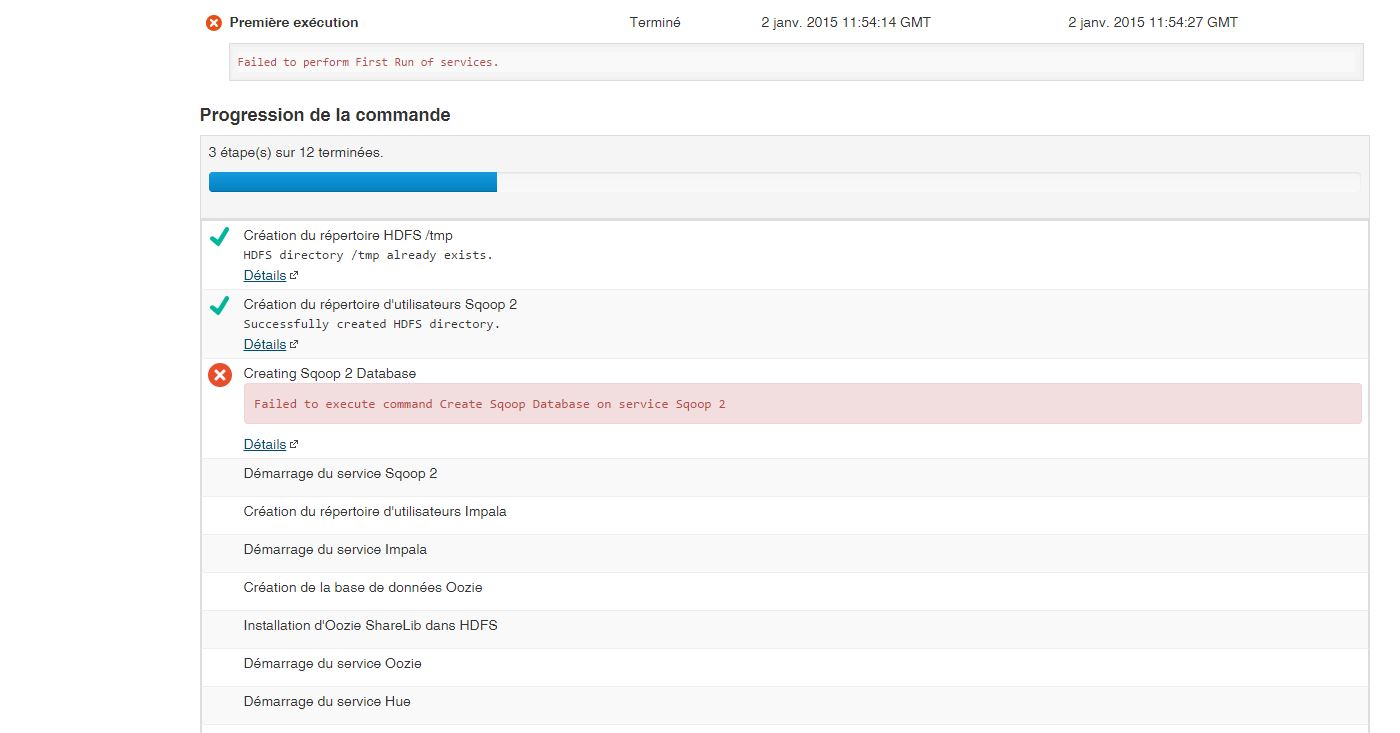Viewport: 1400px width, 733px height.
Task: Click the Installation d'Oozie ShareLib dans HDFS row
Action: click(x=370, y=625)
